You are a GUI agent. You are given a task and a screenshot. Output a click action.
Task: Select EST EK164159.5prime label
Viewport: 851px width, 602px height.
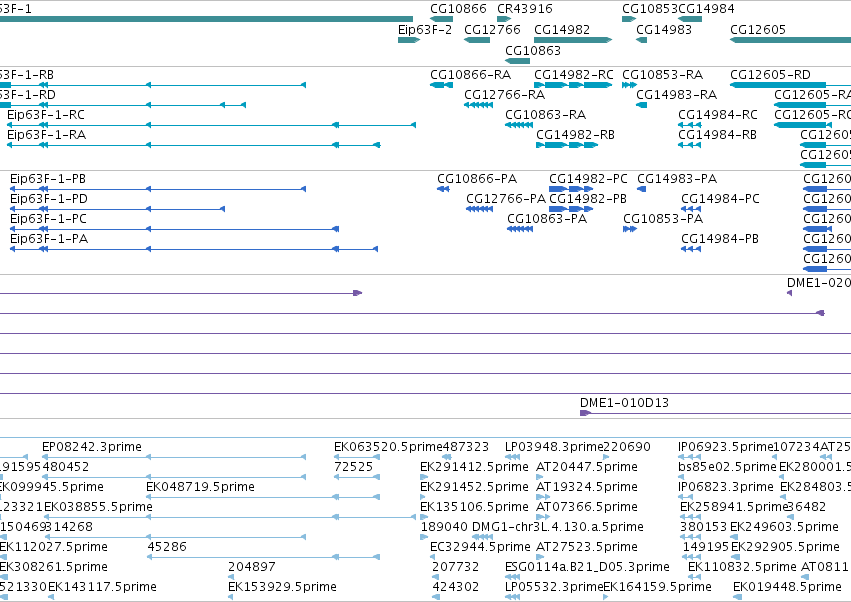coord(657,587)
